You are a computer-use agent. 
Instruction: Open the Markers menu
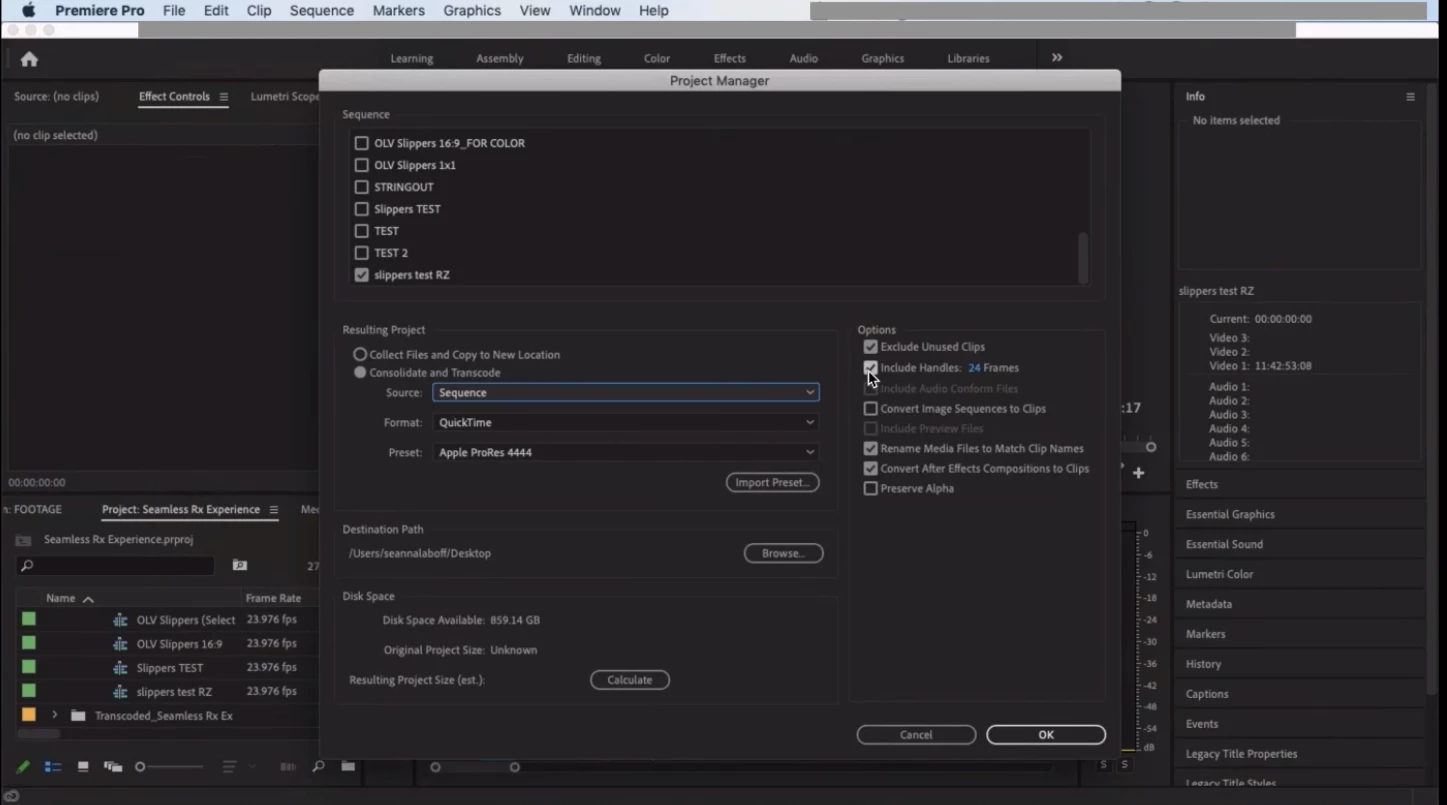coord(398,10)
